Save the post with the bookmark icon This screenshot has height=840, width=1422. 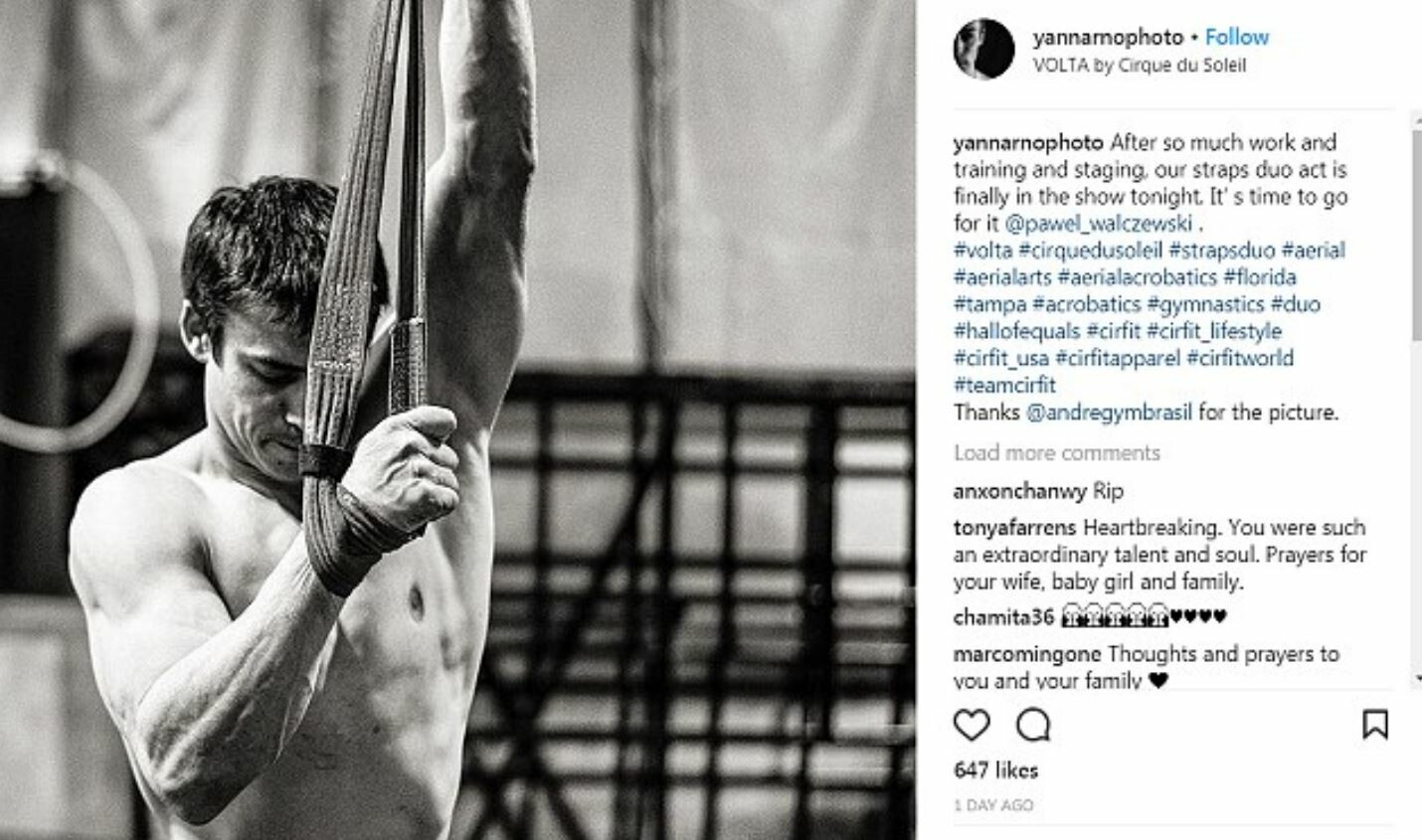(1375, 725)
